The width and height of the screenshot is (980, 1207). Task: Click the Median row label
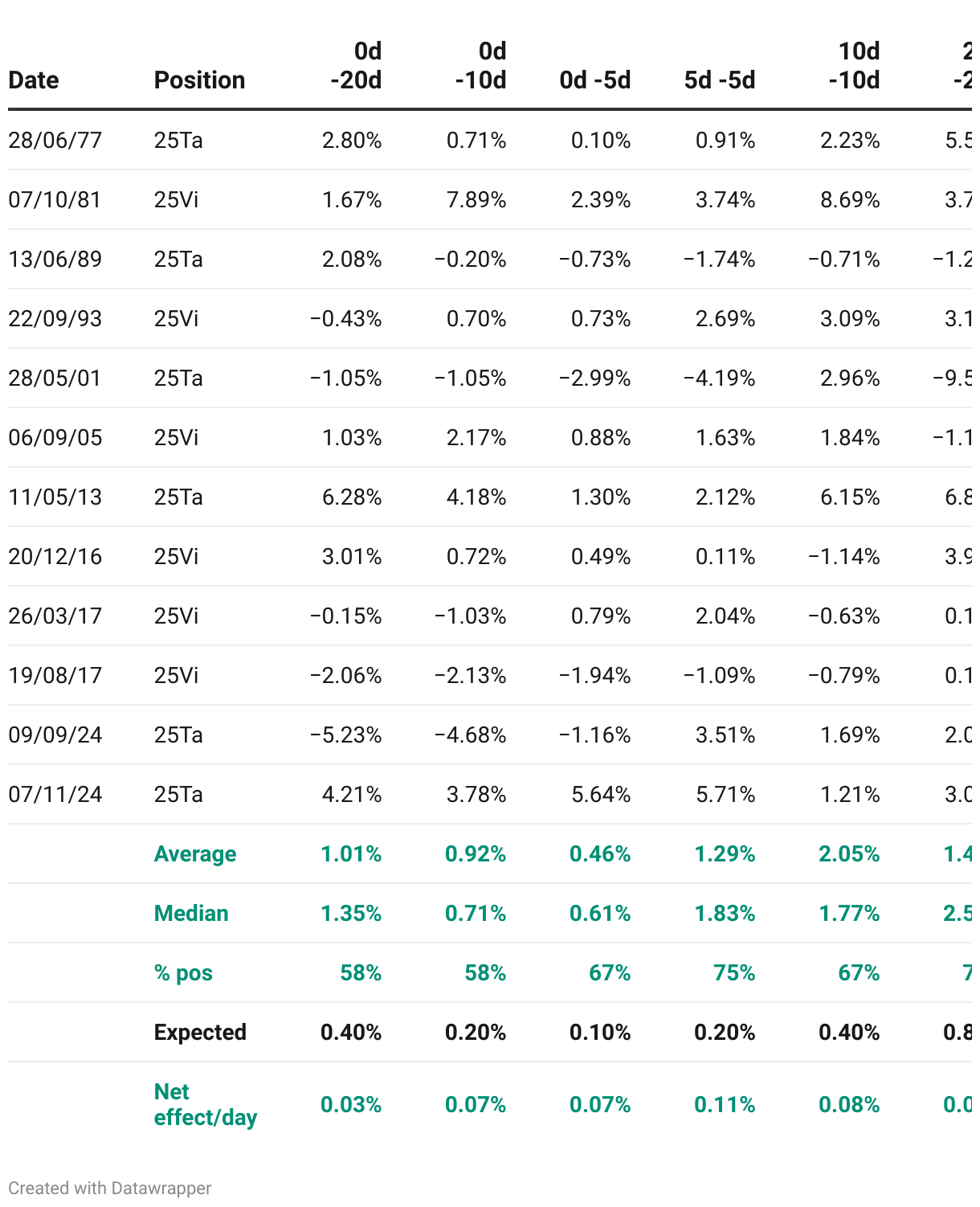pyautogui.click(x=191, y=914)
